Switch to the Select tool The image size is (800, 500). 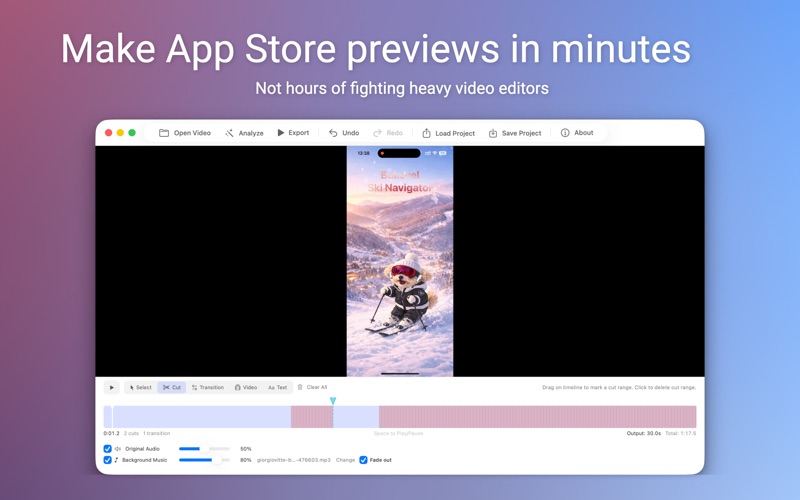point(140,387)
